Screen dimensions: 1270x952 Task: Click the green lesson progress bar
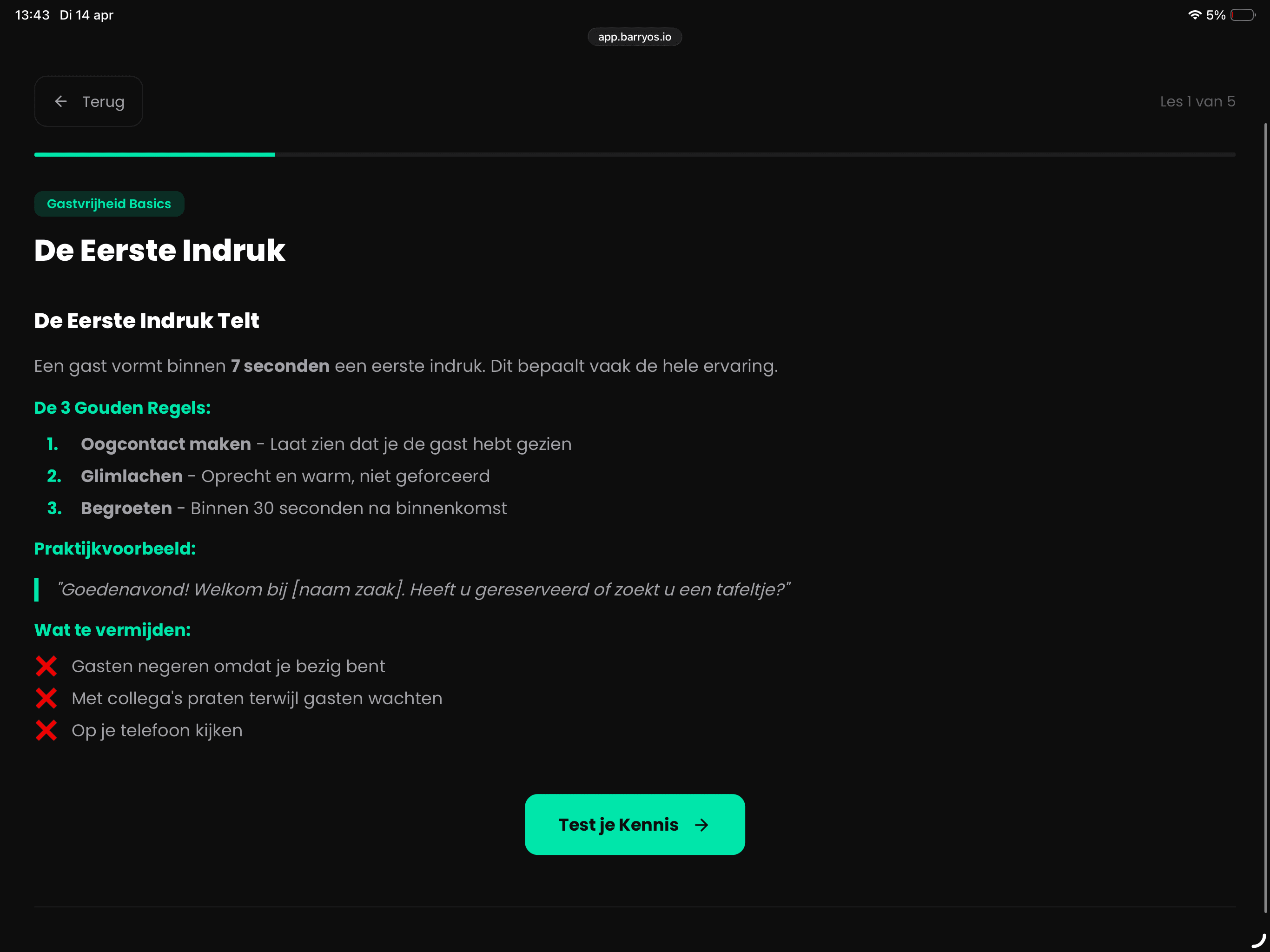[x=154, y=154]
